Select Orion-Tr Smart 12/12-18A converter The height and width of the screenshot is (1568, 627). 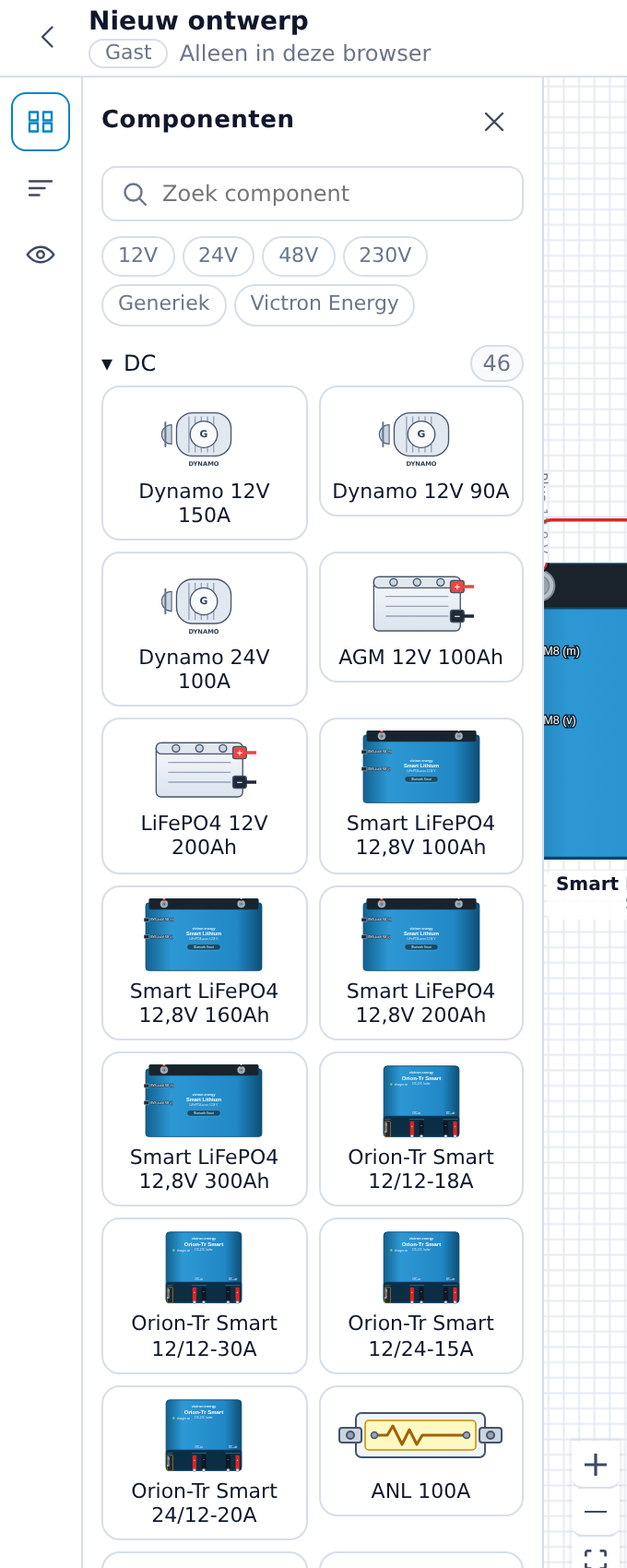tap(421, 1129)
